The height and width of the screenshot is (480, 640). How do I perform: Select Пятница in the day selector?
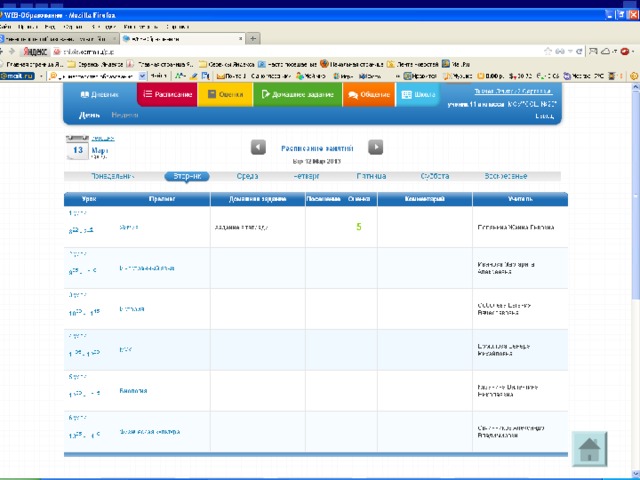click(x=371, y=176)
